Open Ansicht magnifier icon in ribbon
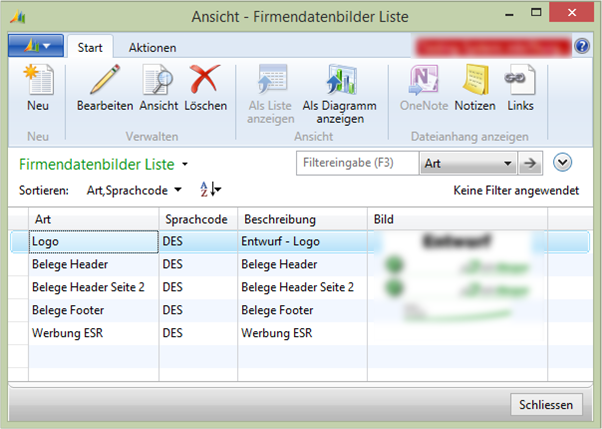Screen dimensions: 602x429 point(158,81)
